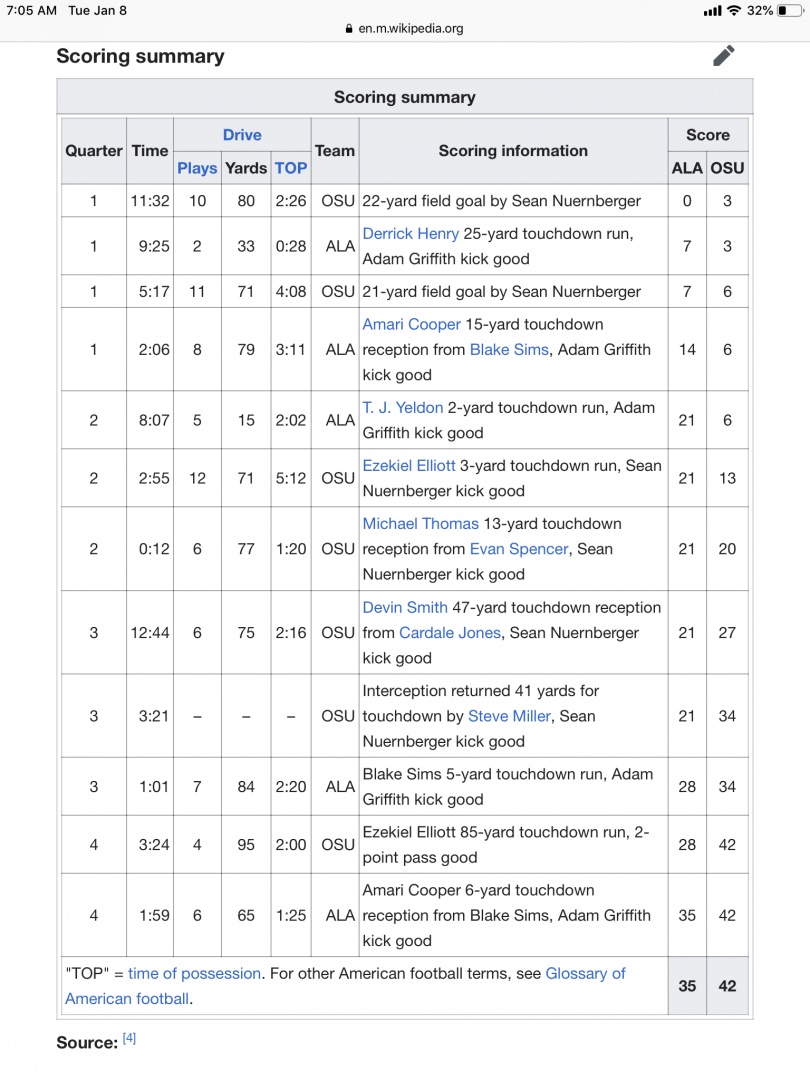Tap the battery icon in status bar
The width and height of the screenshot is (810, 1080).
point(790,10)
